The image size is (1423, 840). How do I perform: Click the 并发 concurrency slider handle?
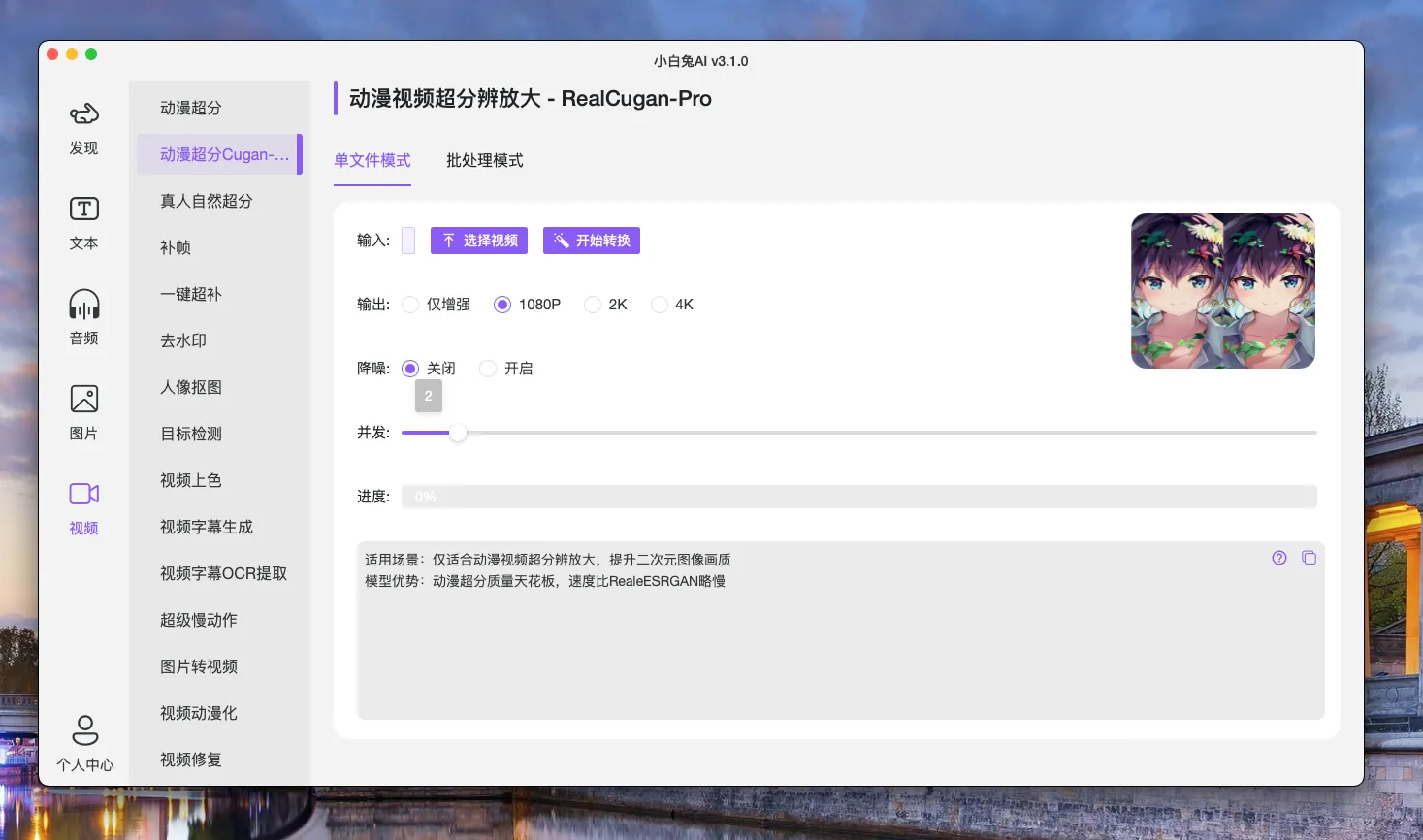[458, 433]
